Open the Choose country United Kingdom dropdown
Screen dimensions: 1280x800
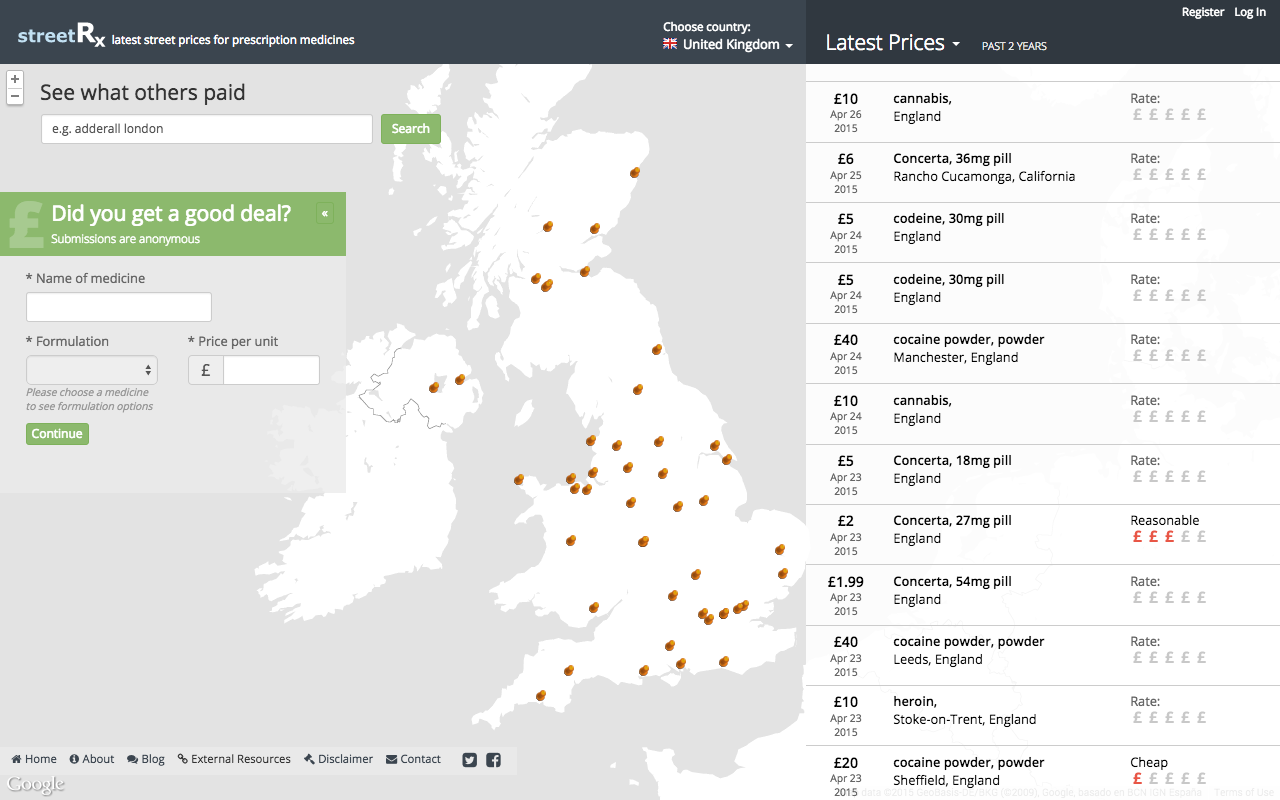pos(728,44)
